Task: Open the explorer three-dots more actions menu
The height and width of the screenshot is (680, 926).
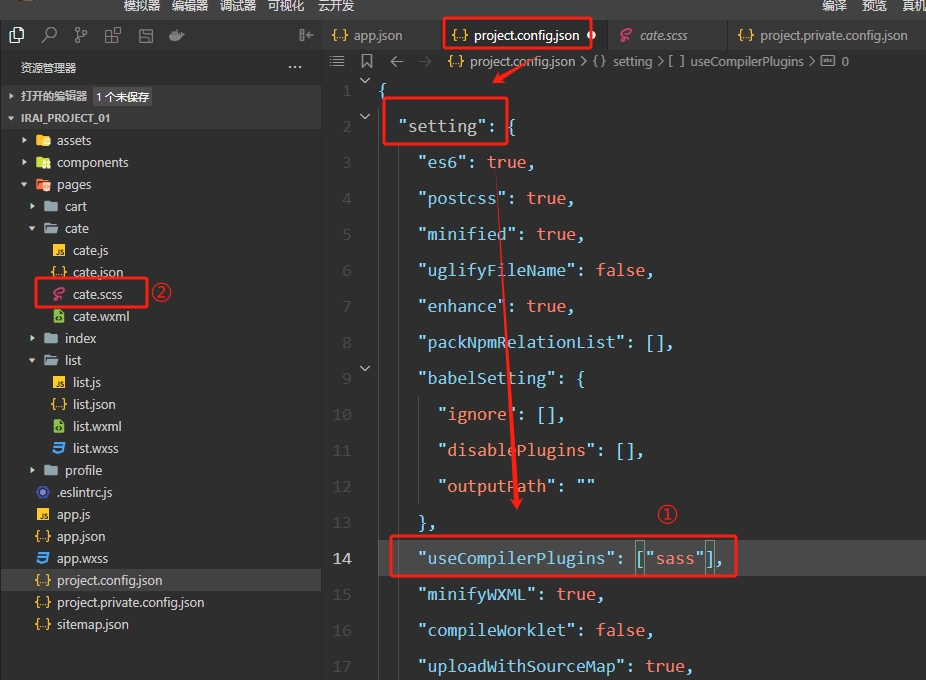Action: [x=295, y=68]
